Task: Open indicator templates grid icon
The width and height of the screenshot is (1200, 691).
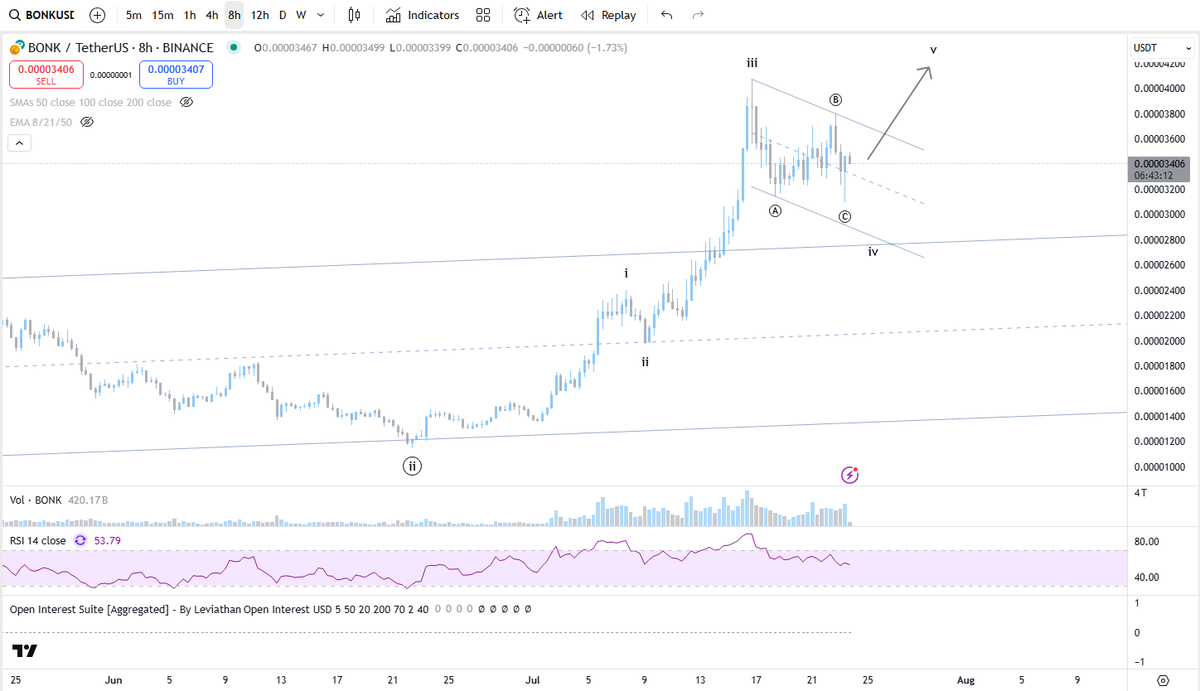Action: click(x=483, y=15)
